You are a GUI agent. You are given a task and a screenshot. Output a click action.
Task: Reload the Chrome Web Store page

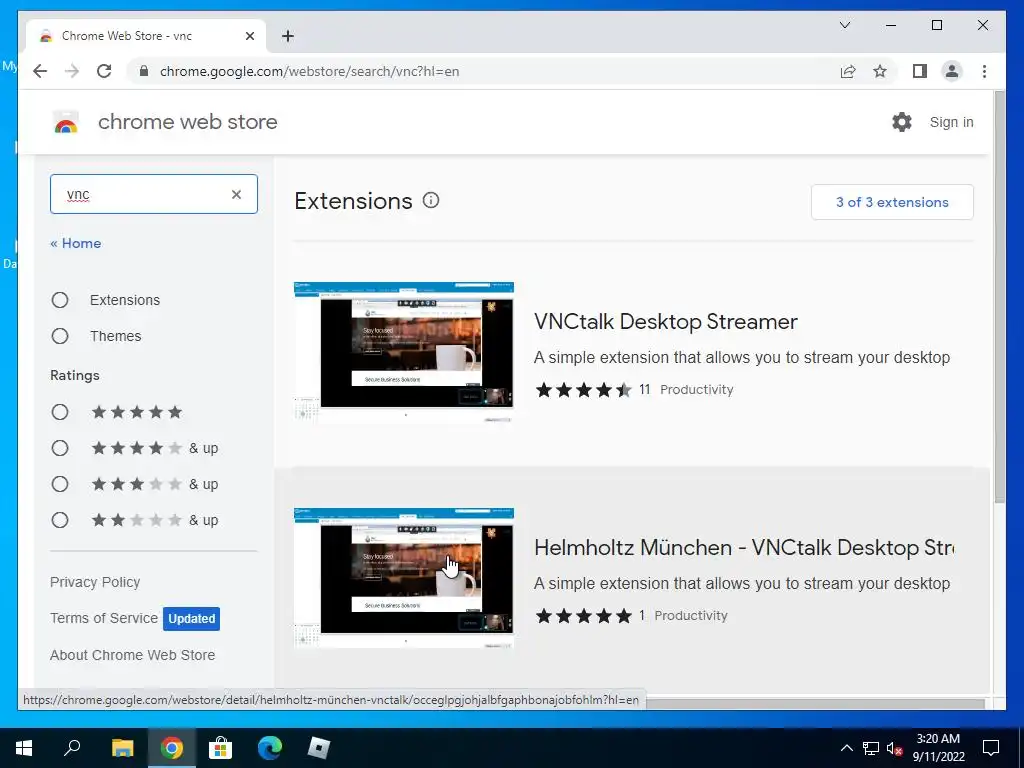tap(104, 71)
